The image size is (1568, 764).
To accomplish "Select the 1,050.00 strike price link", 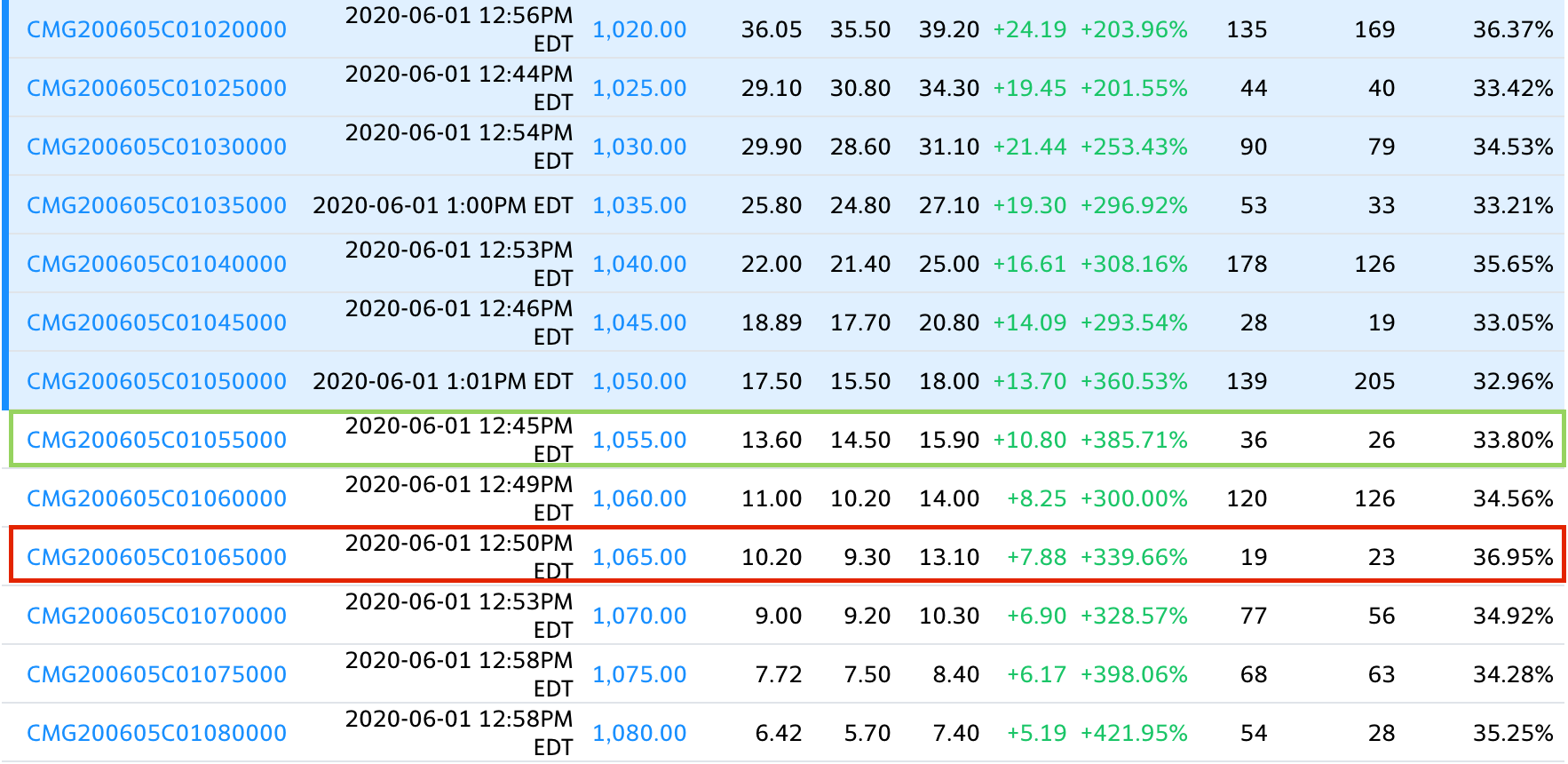I will (639, 381).
